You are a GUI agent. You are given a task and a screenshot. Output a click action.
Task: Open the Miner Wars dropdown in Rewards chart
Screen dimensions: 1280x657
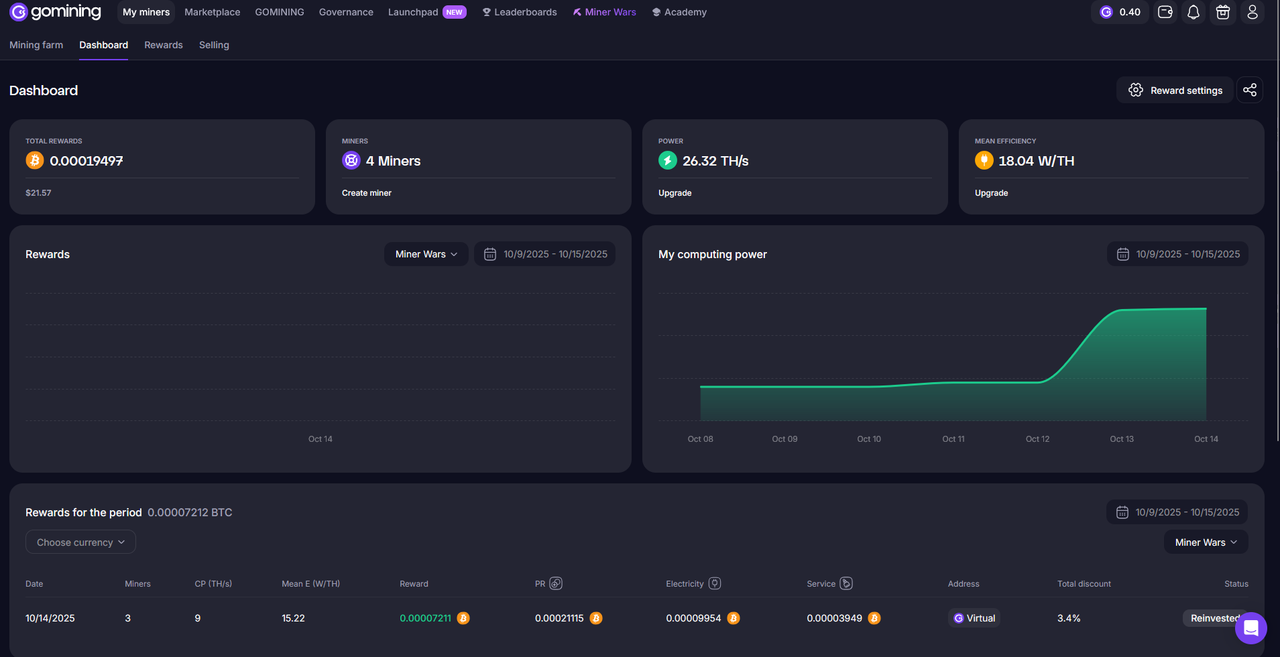[x=426, y=254]
